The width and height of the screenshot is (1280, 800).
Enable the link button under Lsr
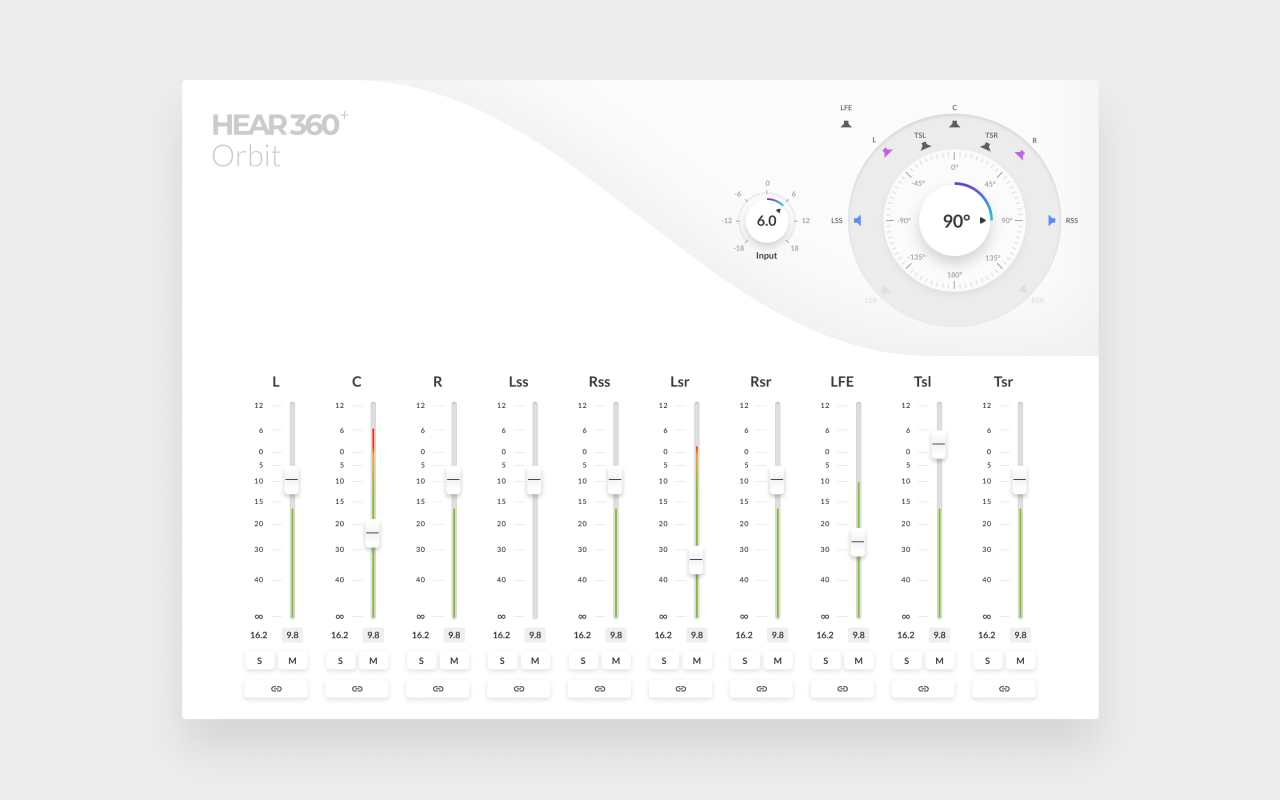pos(680,688)
